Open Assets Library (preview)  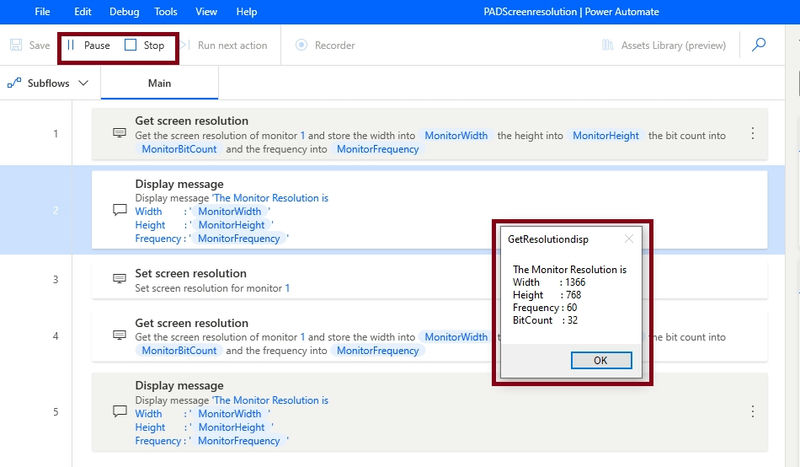pyautogui.click(x=664, y=45)
